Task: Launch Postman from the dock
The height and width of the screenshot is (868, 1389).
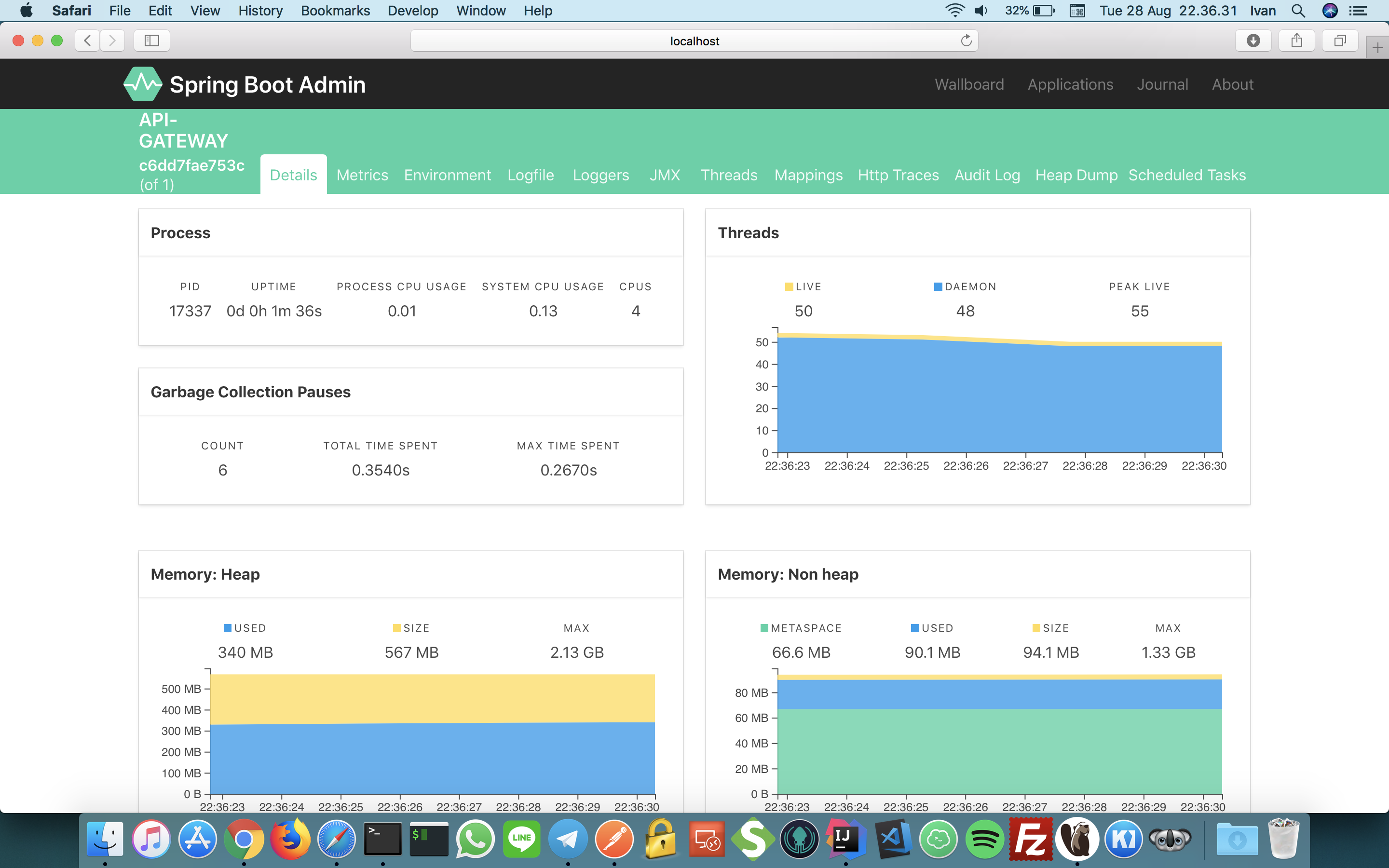Action: (x=614, y=839)
